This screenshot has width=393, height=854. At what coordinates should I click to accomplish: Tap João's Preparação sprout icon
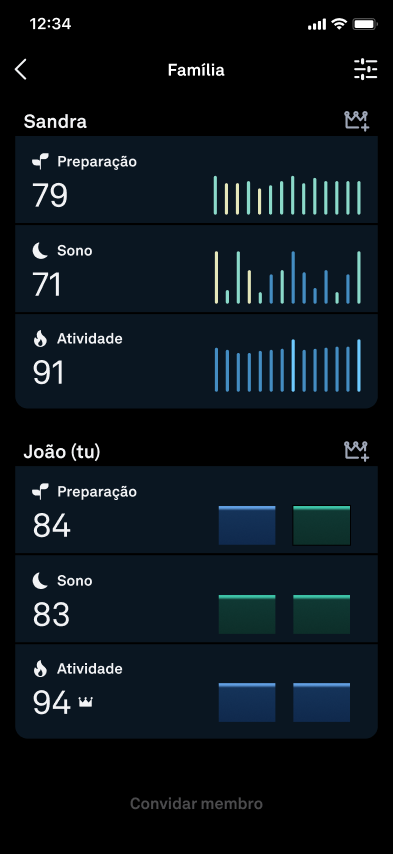[x=40, y=491]
